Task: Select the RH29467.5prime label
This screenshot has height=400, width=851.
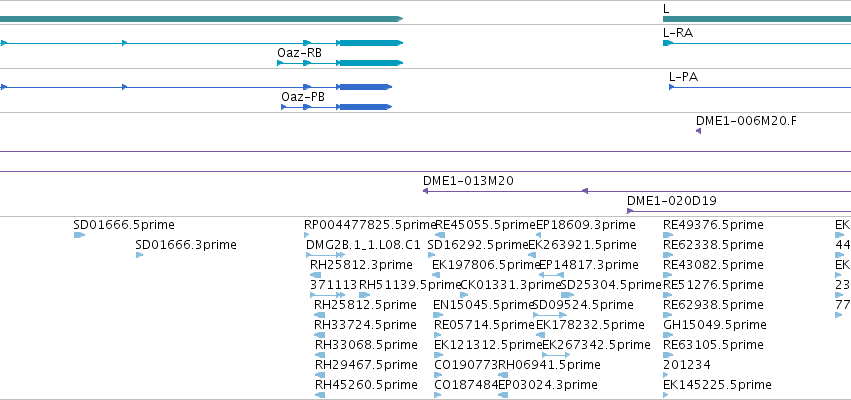Action: tap(366, 365)
